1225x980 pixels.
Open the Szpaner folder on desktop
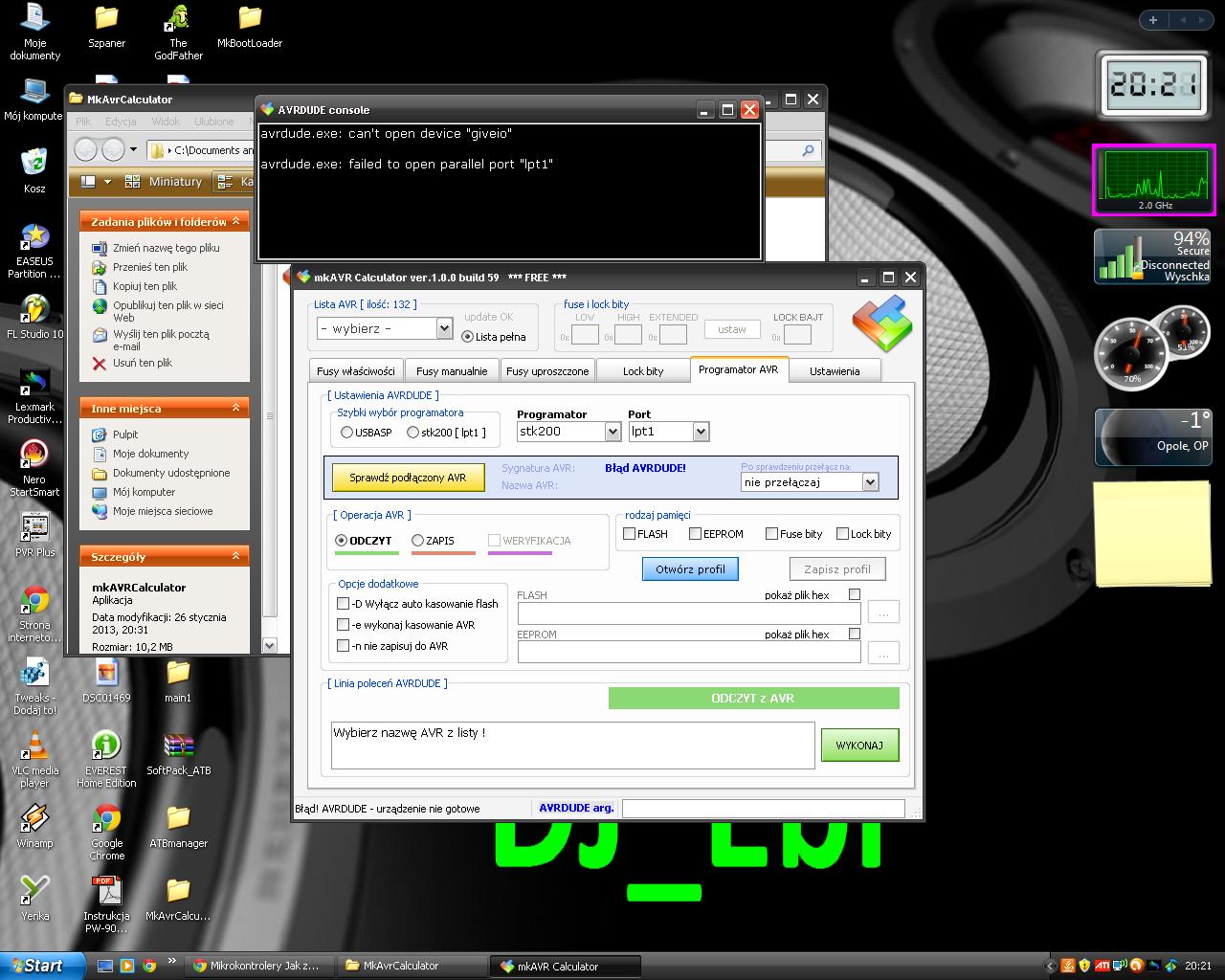(x=106, y=25)
